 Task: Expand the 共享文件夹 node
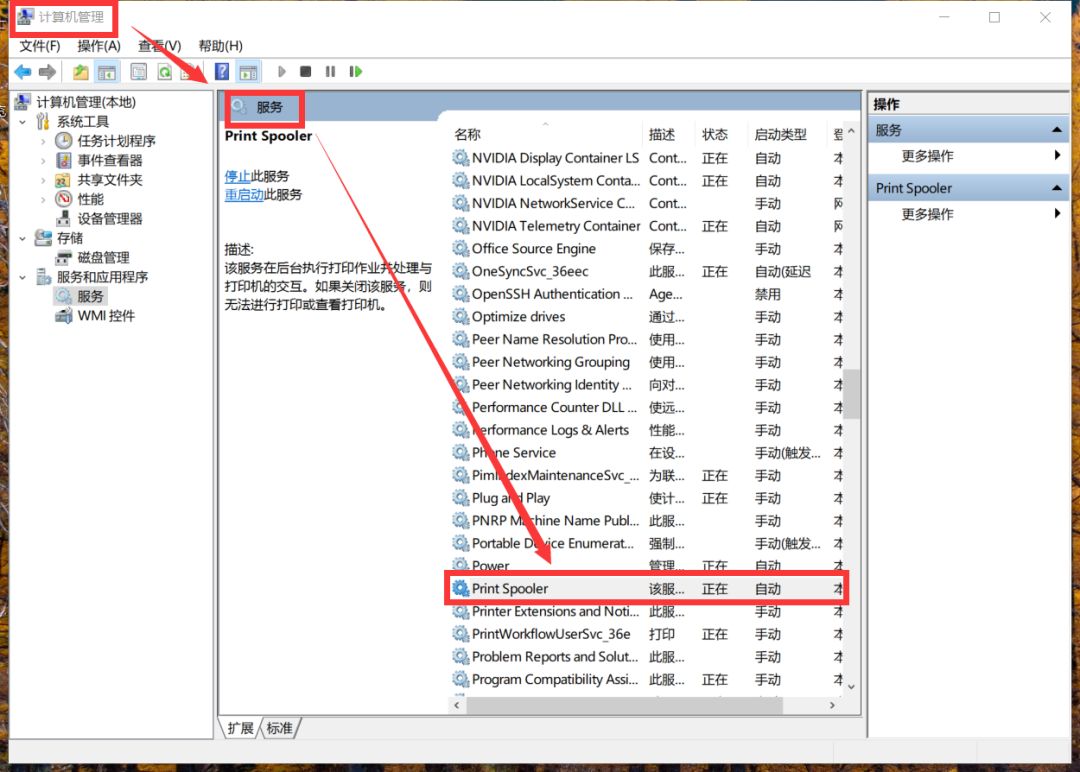click(43, 180)
